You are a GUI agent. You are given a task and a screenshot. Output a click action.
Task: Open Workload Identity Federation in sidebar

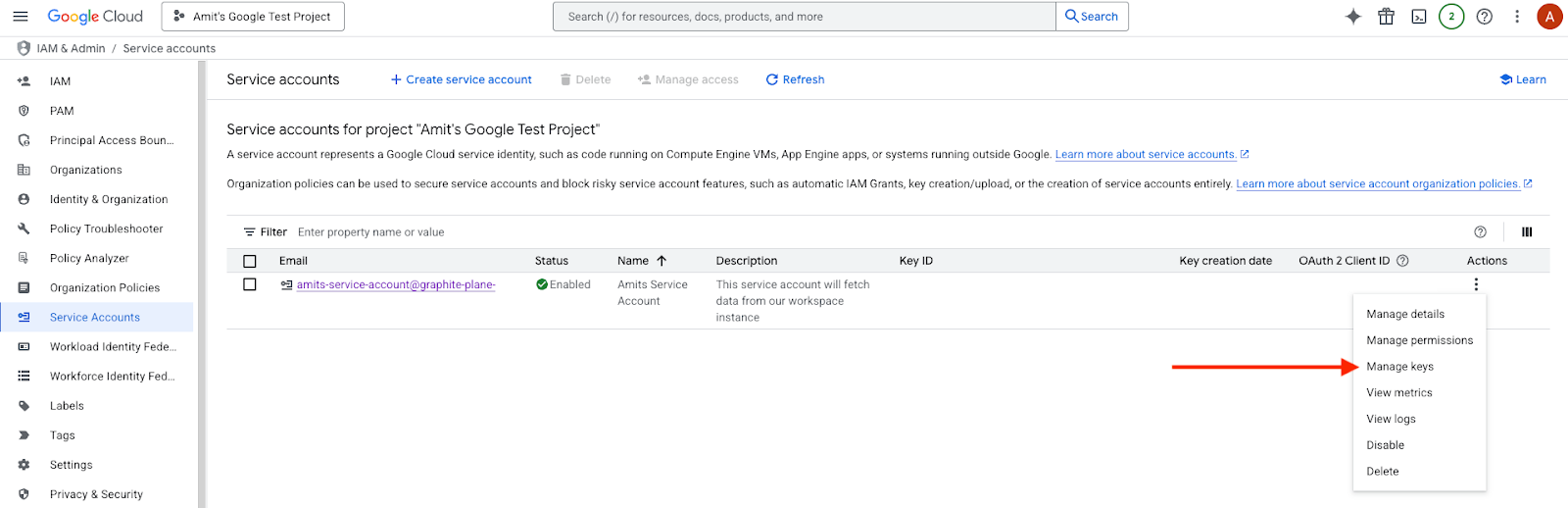pyautogui.click(x=113, y=347)
